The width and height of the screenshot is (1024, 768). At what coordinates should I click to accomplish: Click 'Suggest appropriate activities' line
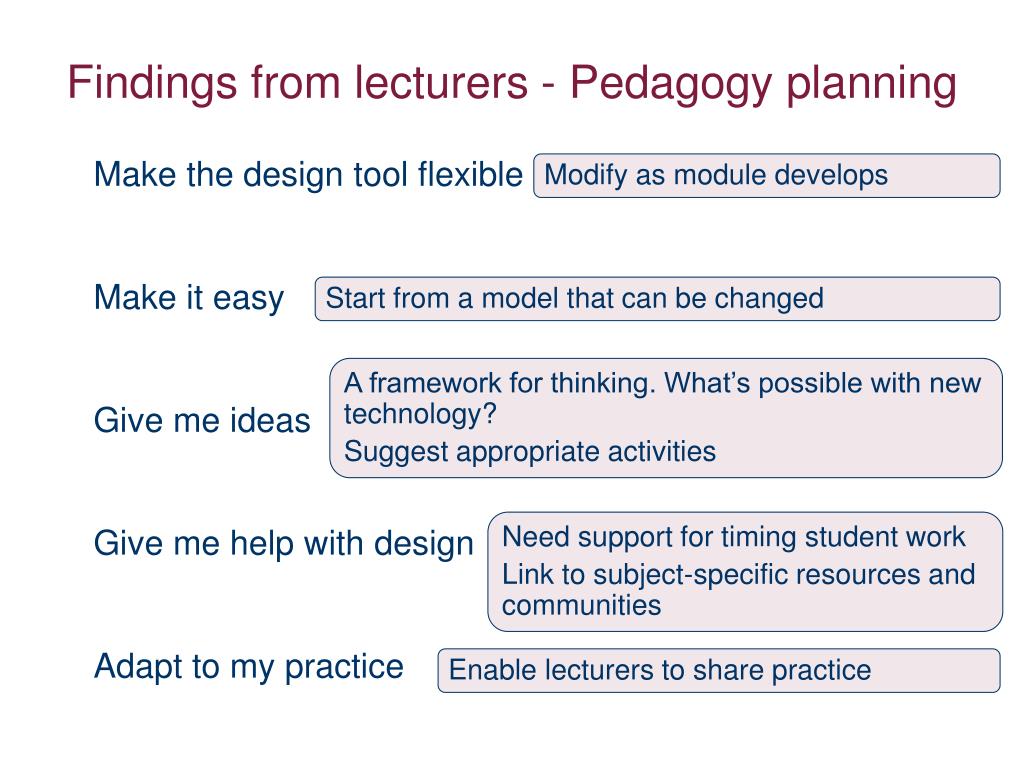coord(530,452)
